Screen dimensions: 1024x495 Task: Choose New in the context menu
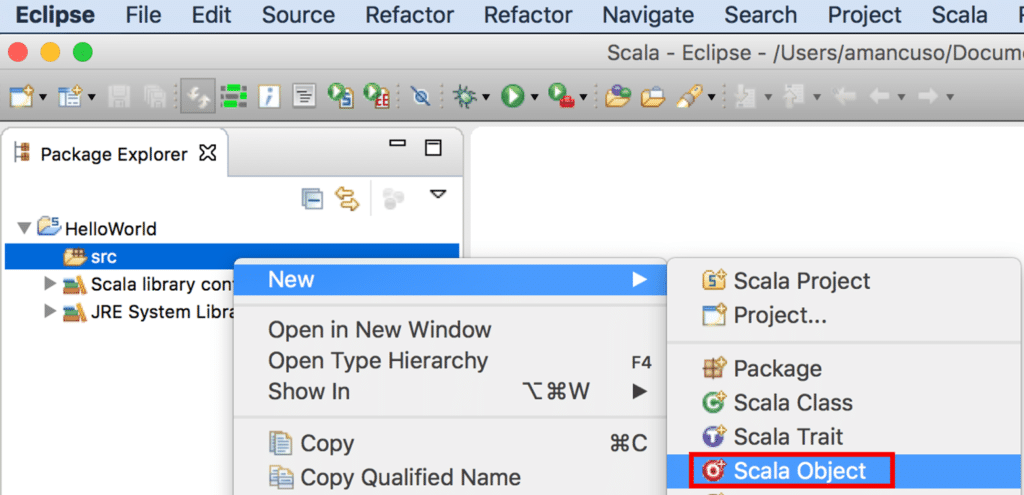pos(450,279)
